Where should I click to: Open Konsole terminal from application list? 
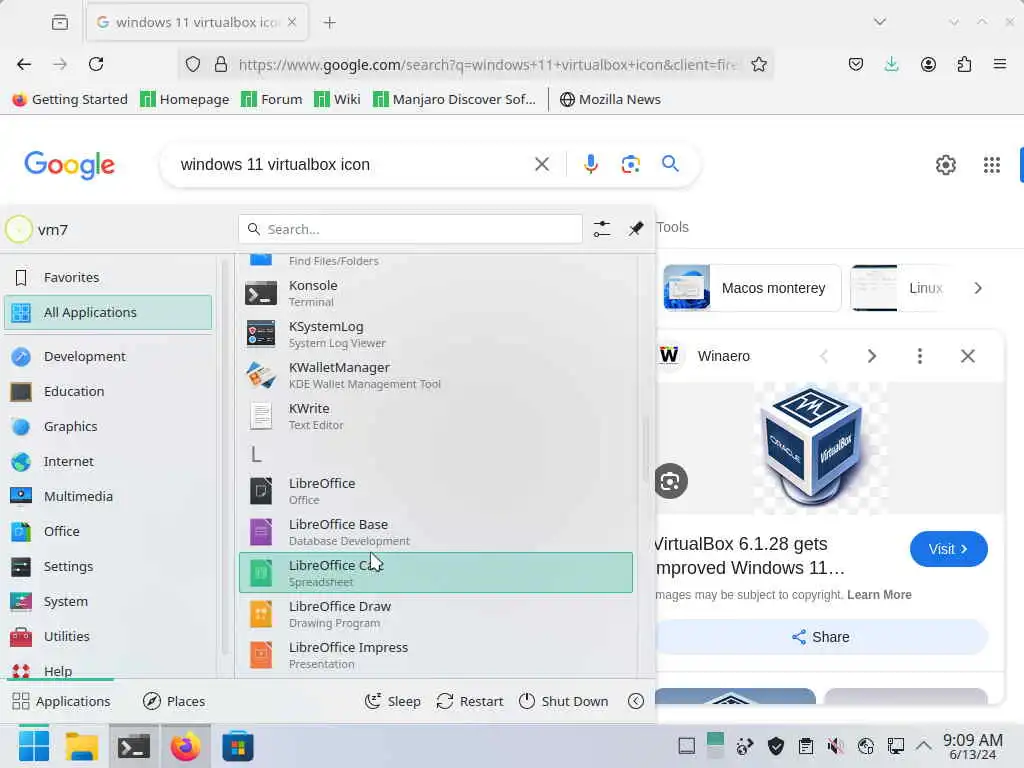pyautogui.click(x=436, y=293)
